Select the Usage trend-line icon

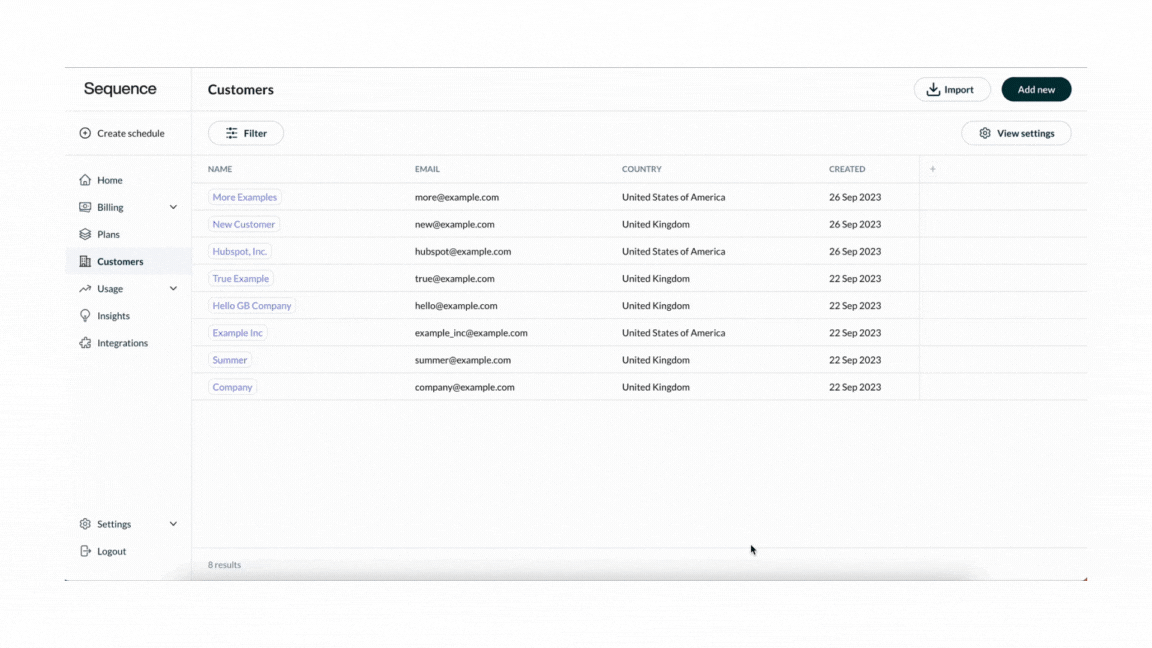click(x=84, y=288)
